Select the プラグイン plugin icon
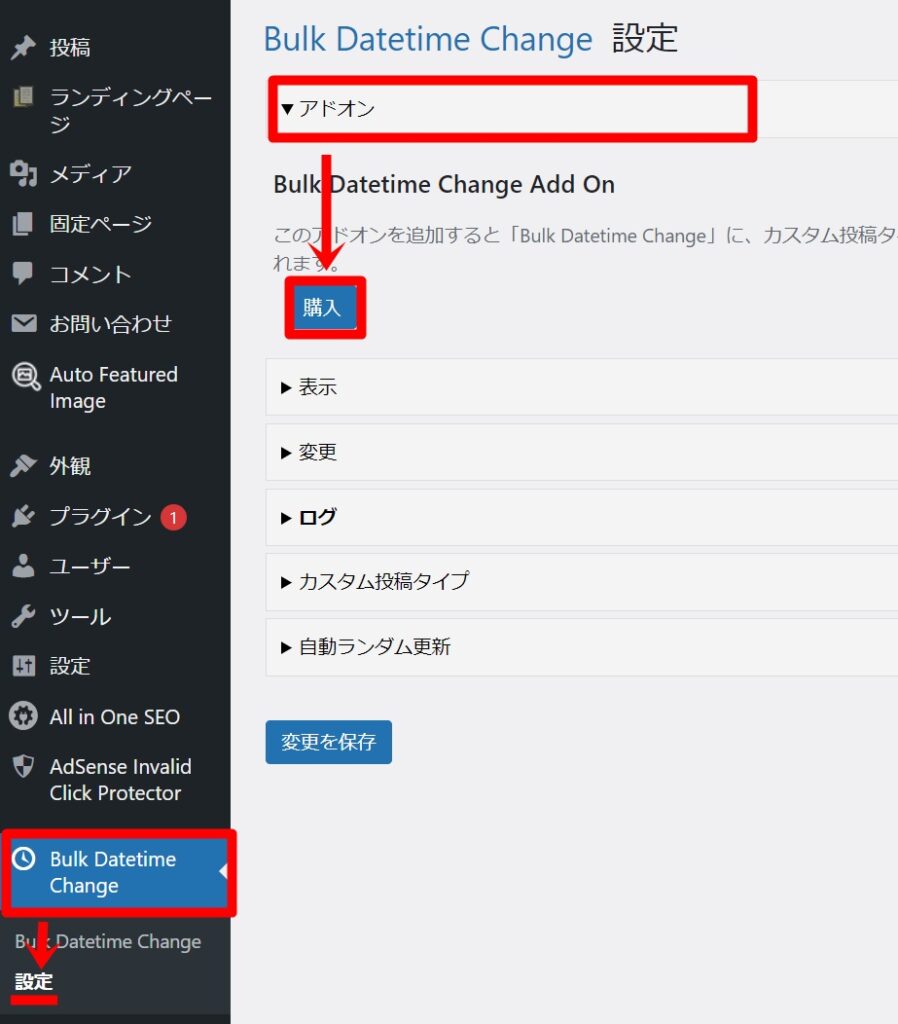 coord(21,516)
